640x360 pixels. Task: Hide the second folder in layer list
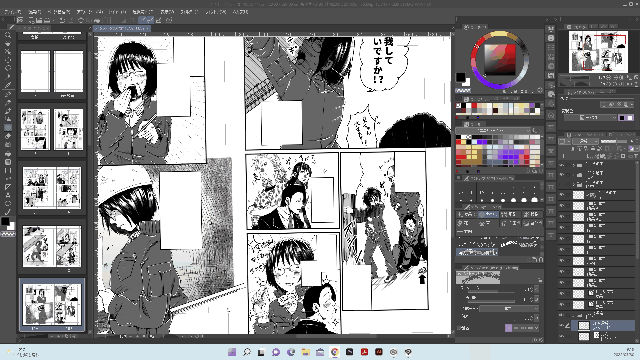click(x=562, y=175)
